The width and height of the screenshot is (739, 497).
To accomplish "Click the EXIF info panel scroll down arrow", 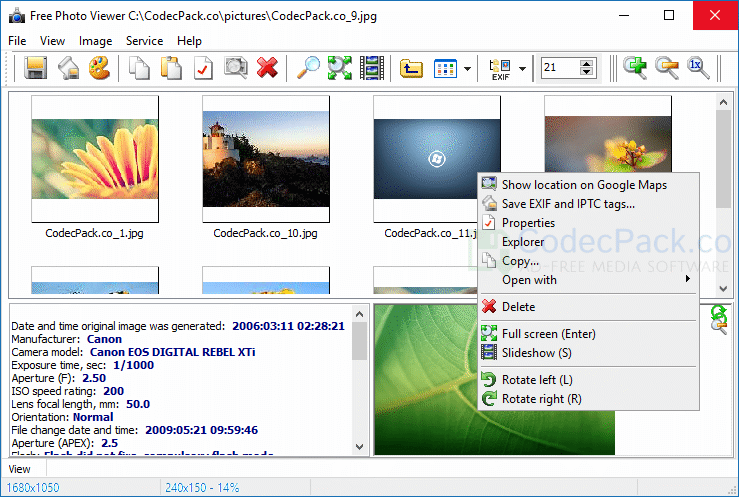I will pos(359,447).
